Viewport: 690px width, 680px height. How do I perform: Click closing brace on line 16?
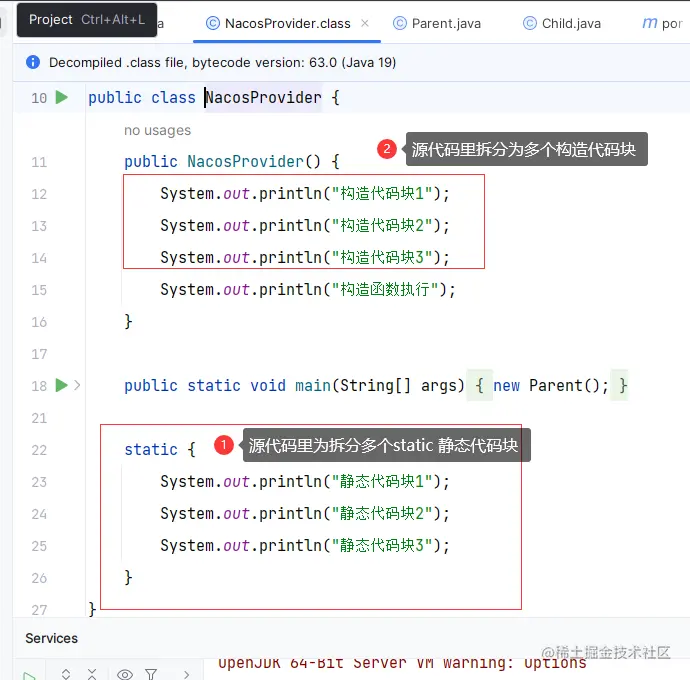tap(128, 322)
